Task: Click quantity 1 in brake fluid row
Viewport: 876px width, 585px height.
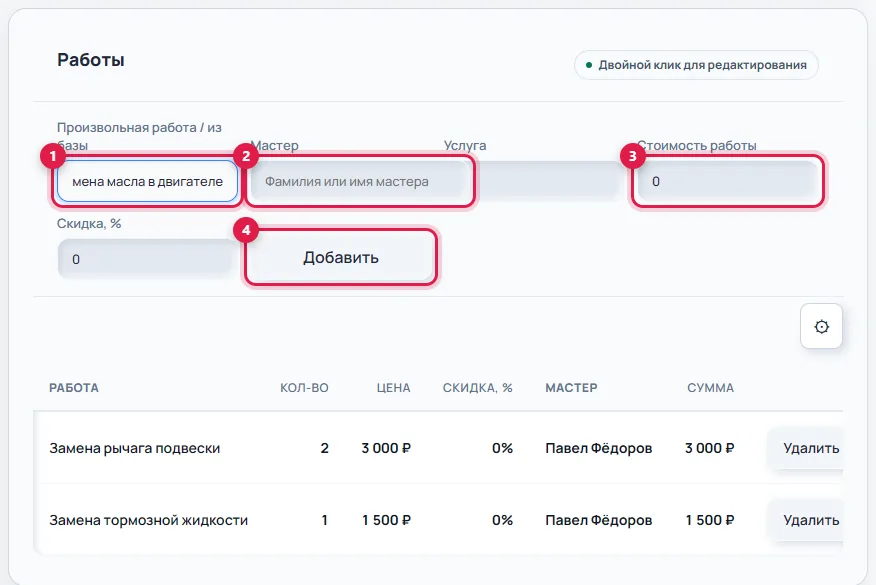Action: coord(325,520)
